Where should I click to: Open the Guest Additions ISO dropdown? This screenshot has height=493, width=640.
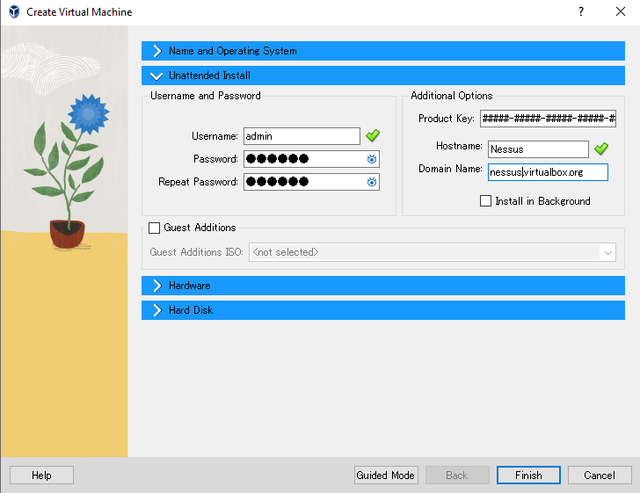tap(432, 252)
